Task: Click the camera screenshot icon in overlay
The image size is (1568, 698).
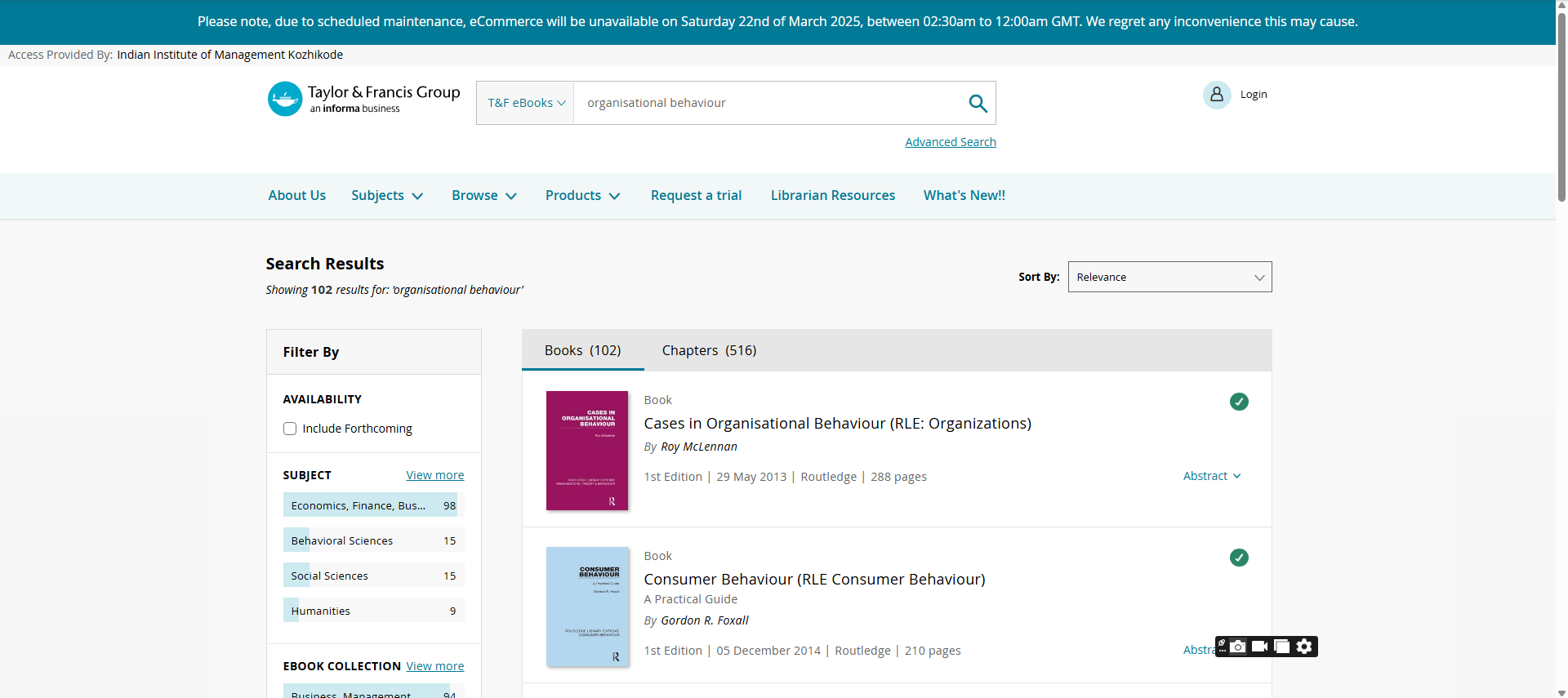Action: pyautogui.click(x=1238, y=647)
